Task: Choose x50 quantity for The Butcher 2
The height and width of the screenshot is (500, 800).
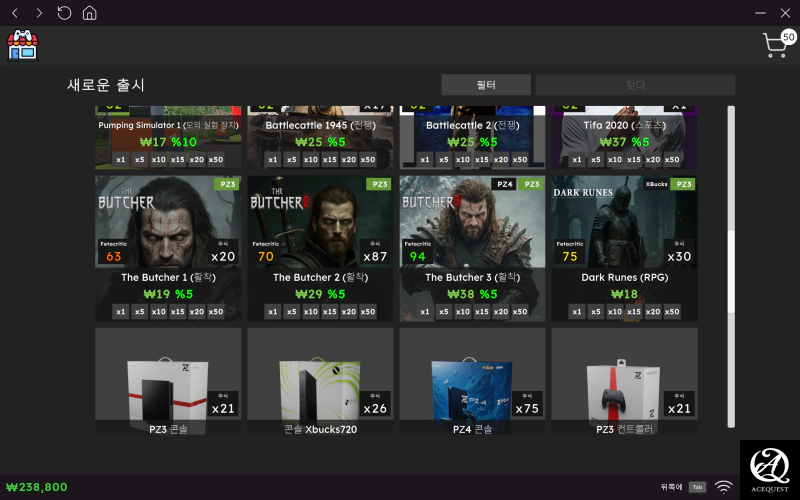Action: [x=368, y=312]
